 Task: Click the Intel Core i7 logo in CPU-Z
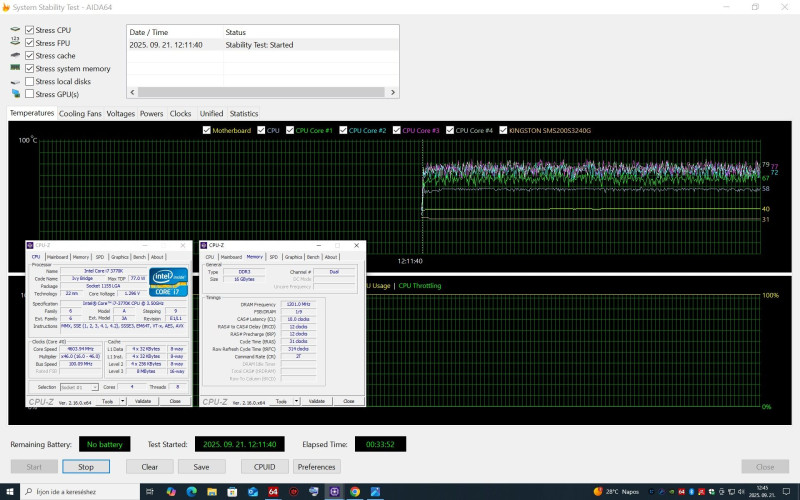tap(168, 282)
